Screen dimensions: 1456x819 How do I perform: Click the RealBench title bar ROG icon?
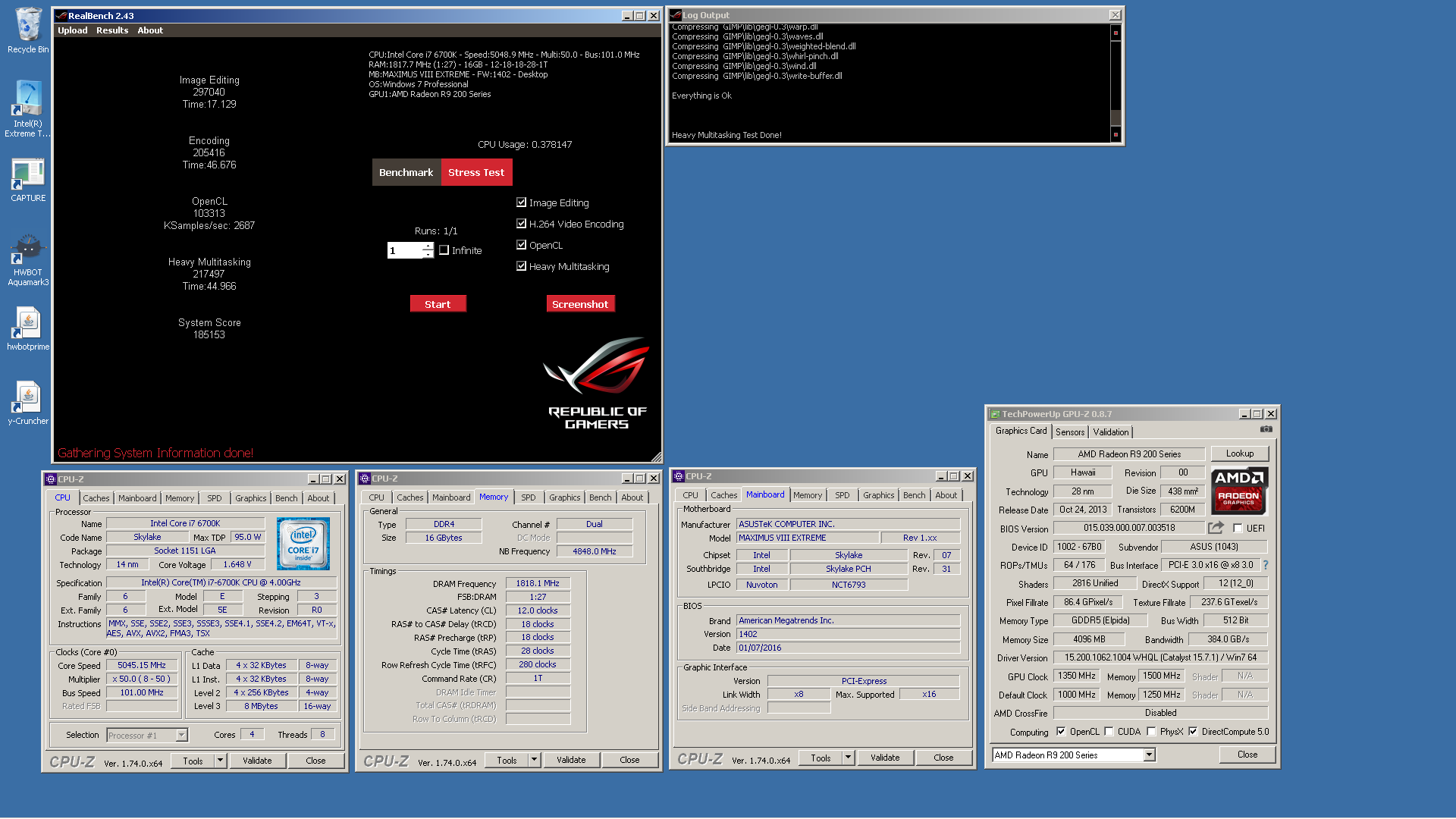click(62, 15)
